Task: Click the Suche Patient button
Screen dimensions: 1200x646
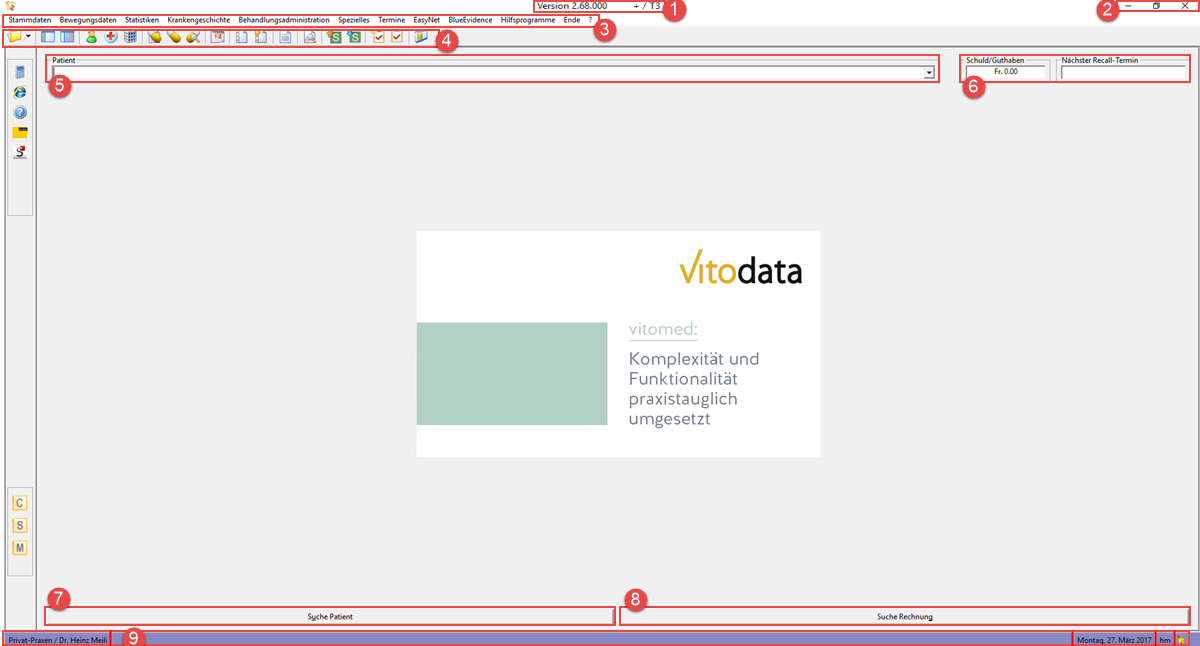Action: click(x=330, y=617)
